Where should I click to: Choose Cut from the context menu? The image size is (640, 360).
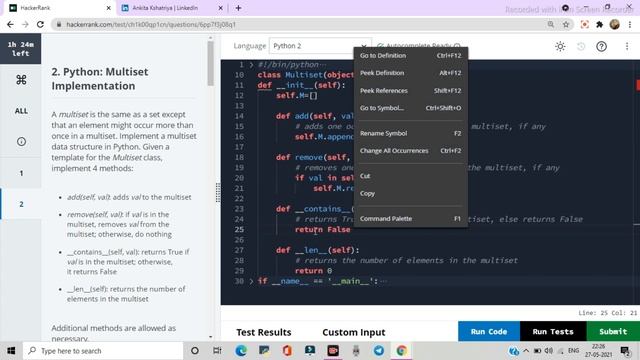tap(411, 176)
